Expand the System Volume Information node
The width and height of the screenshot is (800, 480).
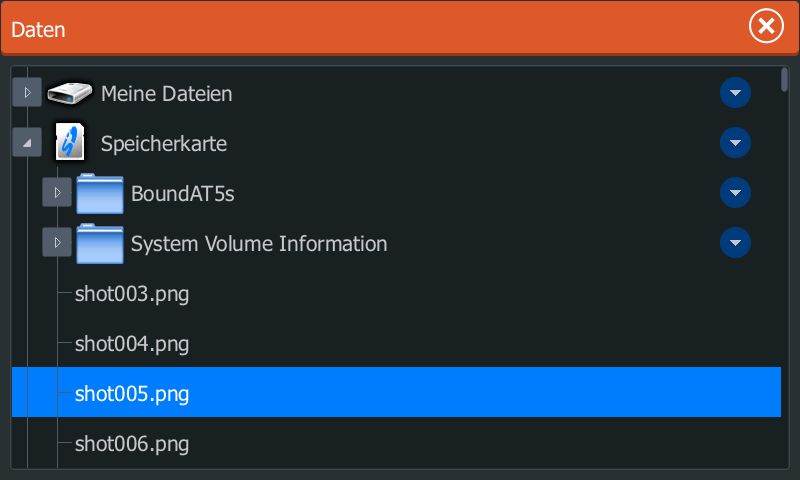(x=57, y=243)
